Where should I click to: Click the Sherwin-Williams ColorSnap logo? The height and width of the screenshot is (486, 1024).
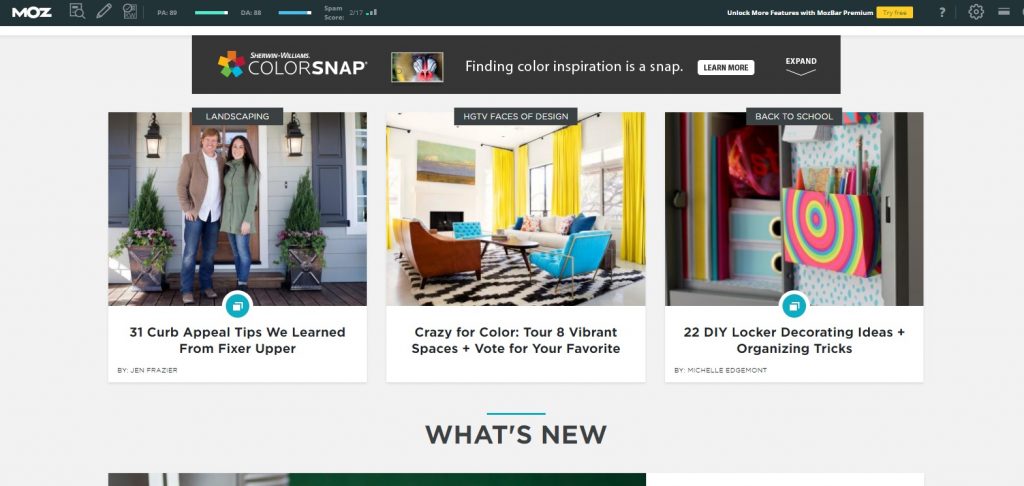pos(292,65)
